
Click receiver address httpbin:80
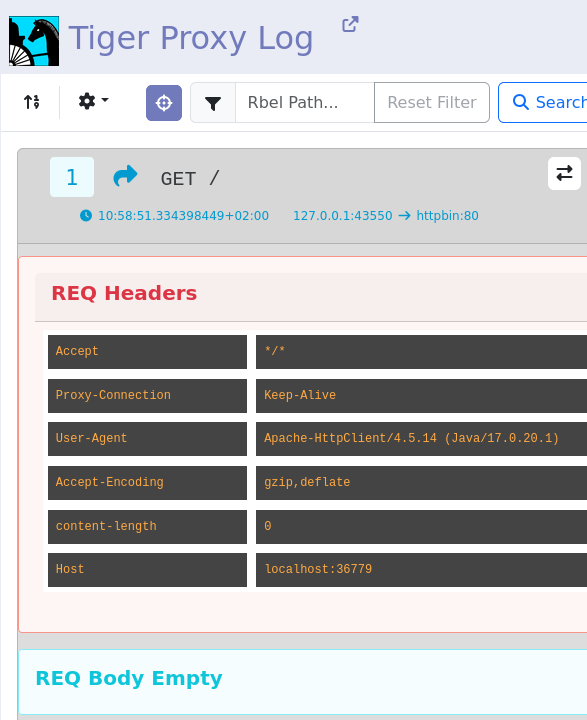tap(447, 215)
